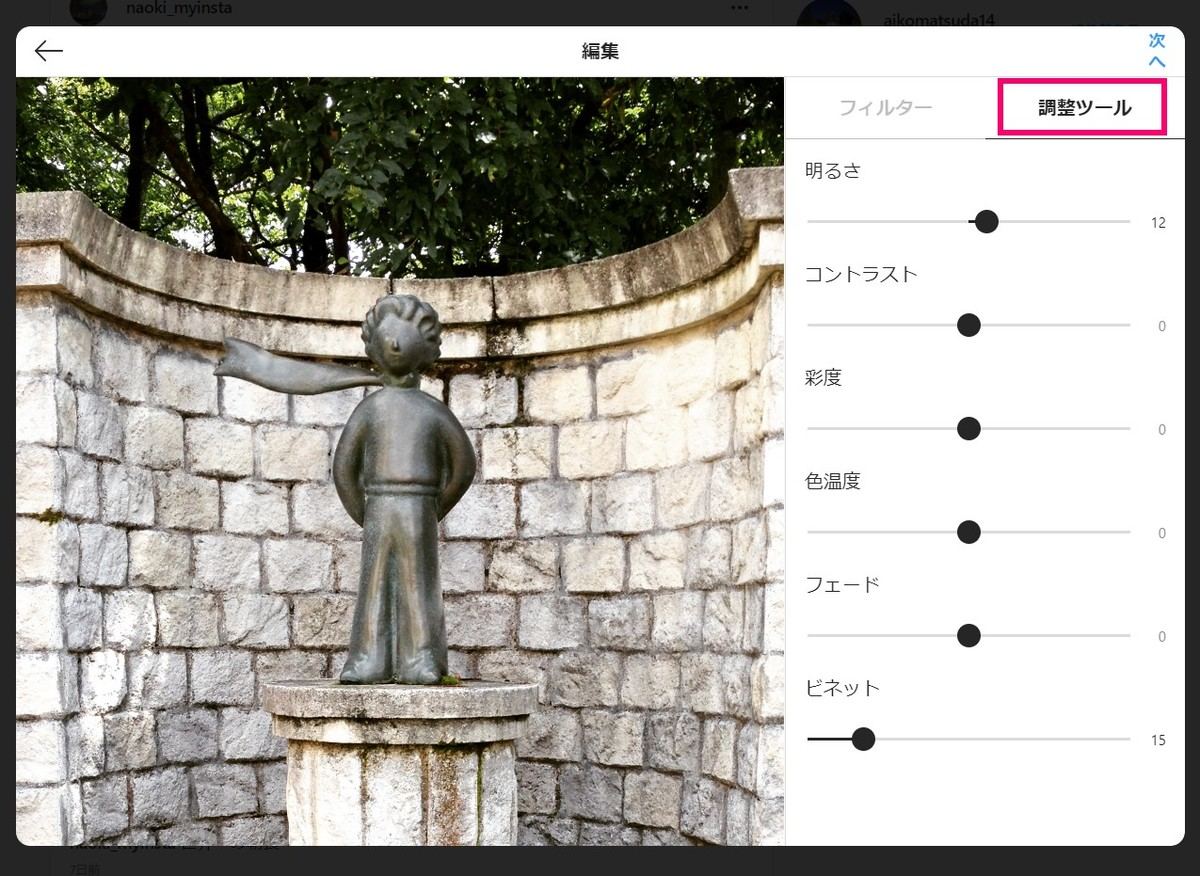Go back using the left arrow icon

click(48, 51)
